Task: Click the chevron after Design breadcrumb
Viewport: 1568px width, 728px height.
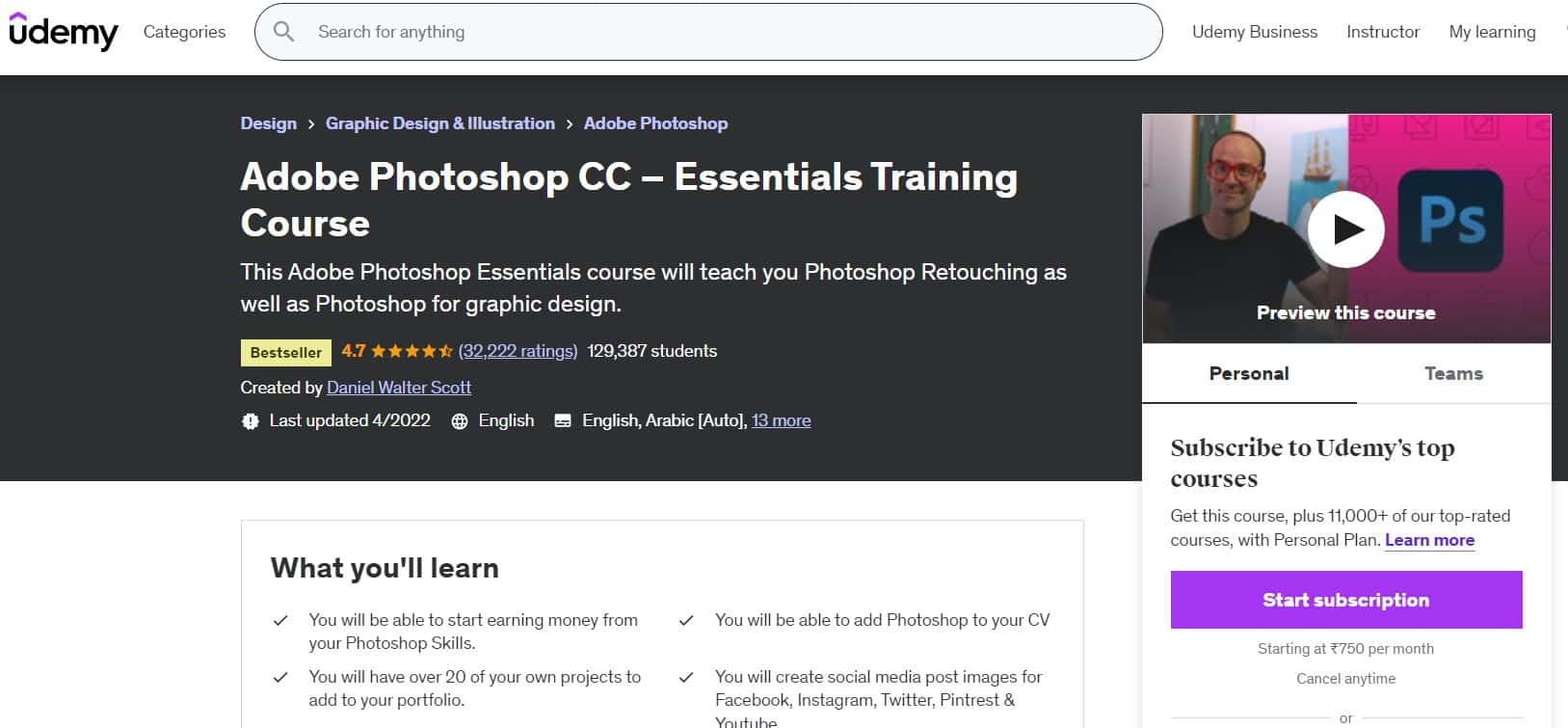Action: (311, 124)
